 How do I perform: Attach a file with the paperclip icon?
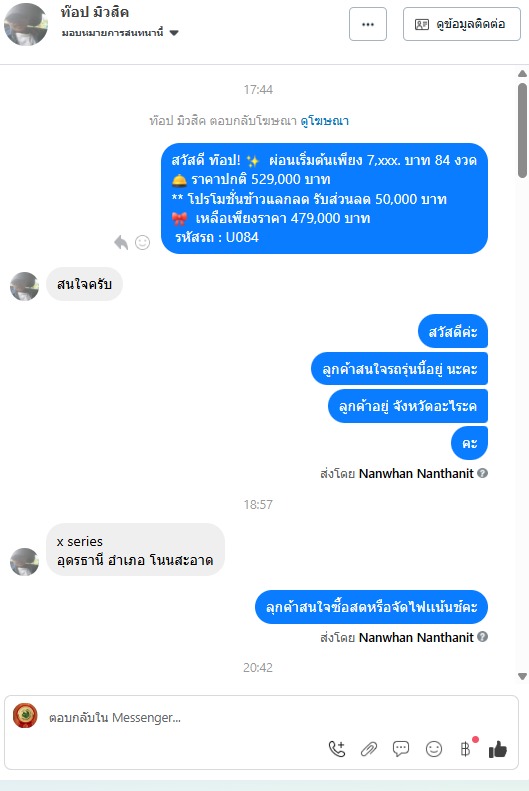[x=369, y=749]
